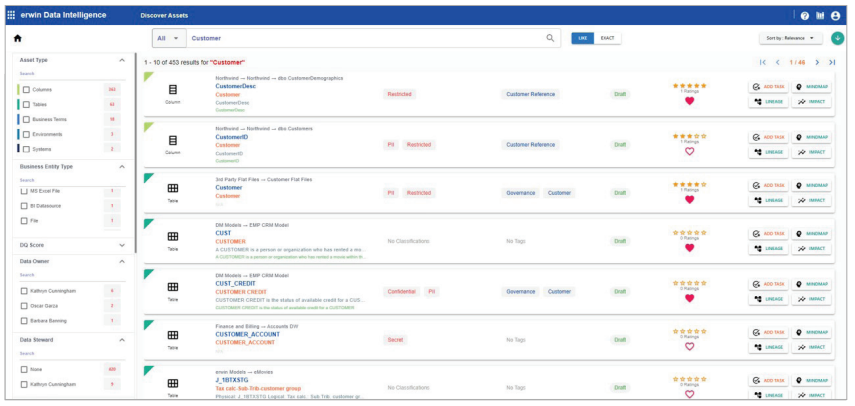The width and height of the screenshot is (855, 406).
Task: Collapse the Data Owner filter section
Action: [122, 261]
